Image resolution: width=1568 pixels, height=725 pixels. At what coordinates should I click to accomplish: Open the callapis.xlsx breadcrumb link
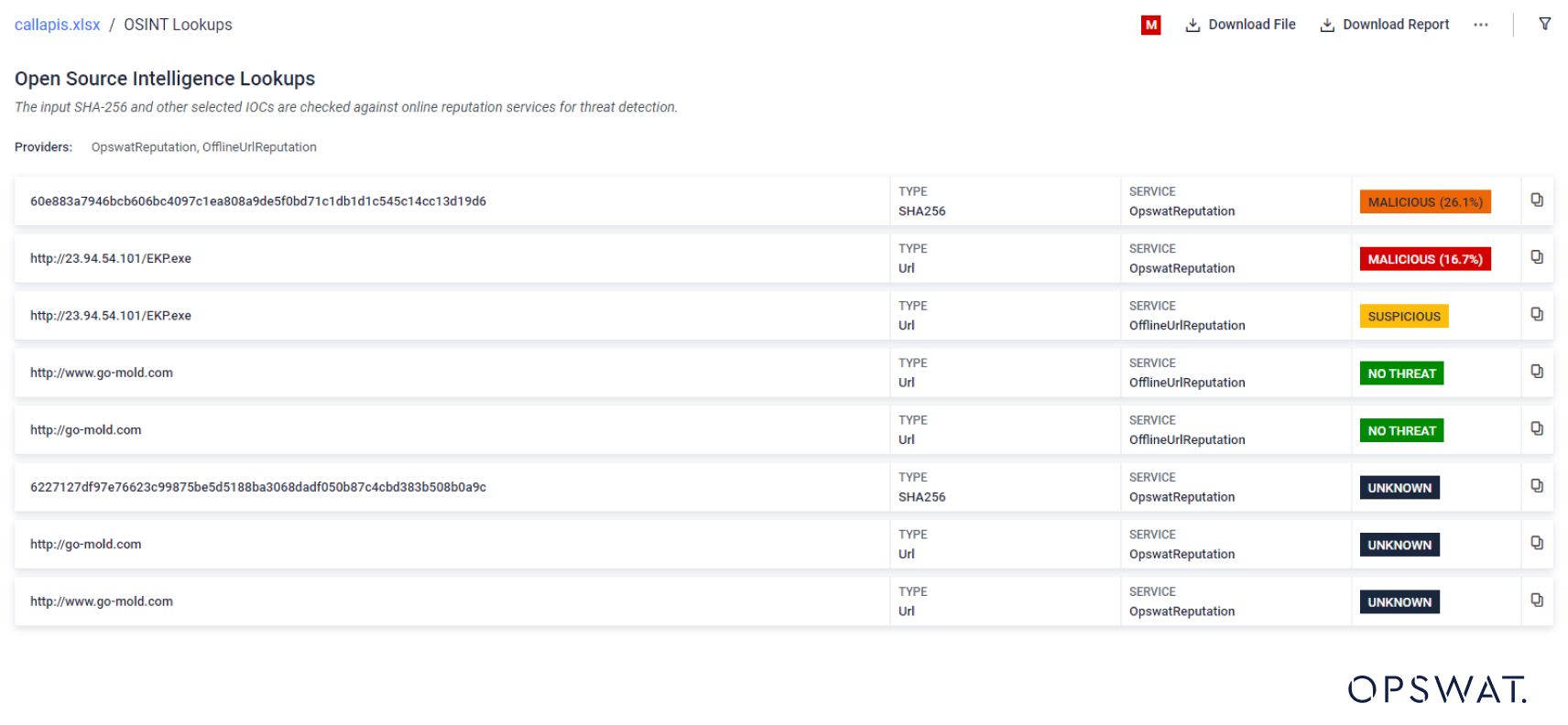(x=57, y=25)
